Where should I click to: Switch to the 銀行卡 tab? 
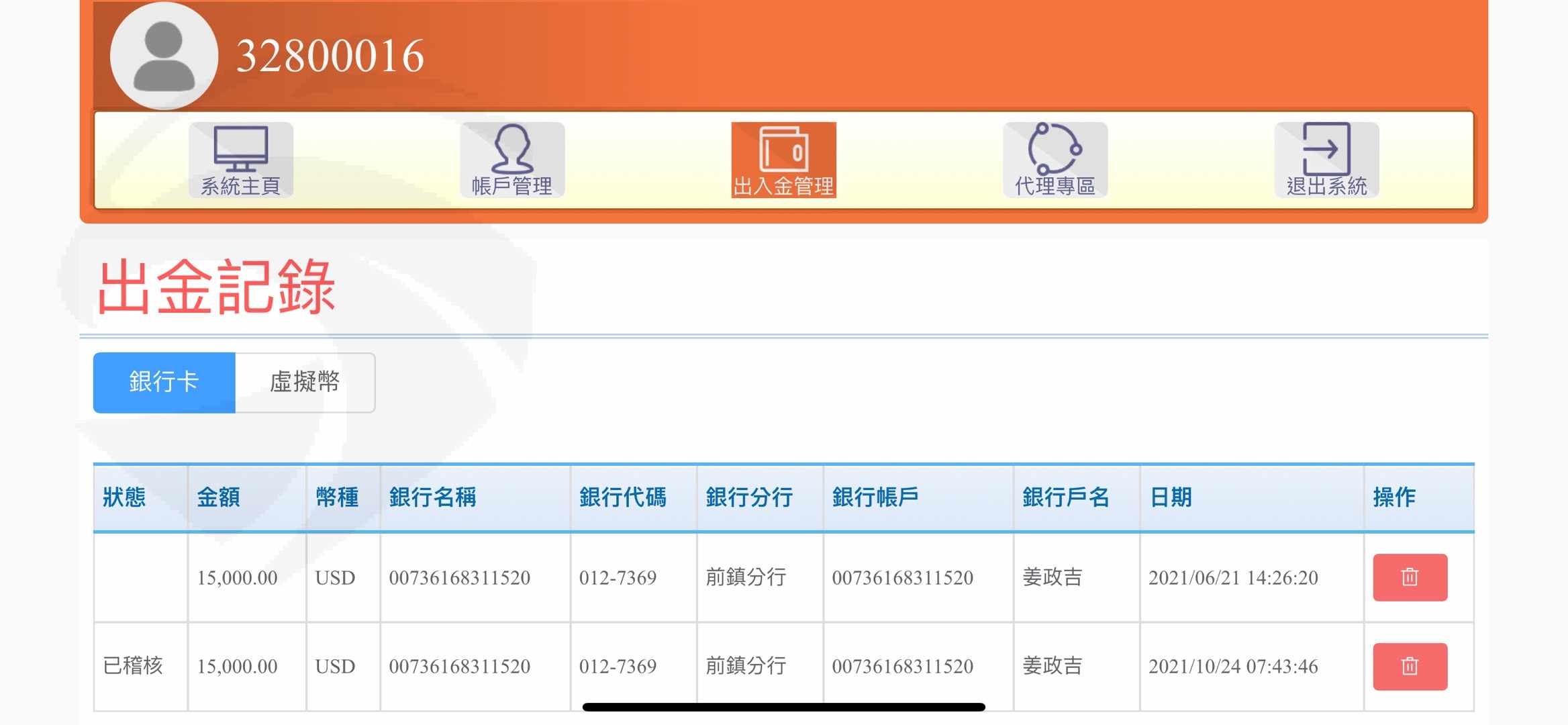coord(164,382)
